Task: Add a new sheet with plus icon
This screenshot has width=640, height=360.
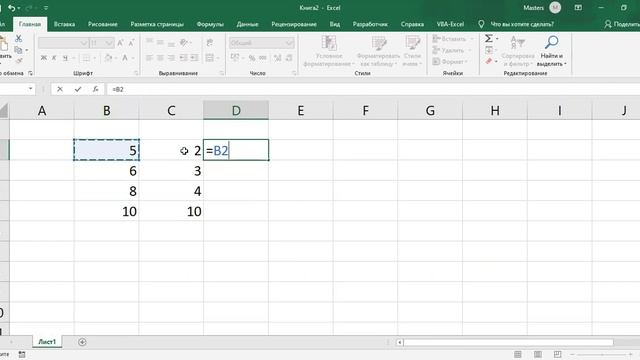Action: point(82,342)
